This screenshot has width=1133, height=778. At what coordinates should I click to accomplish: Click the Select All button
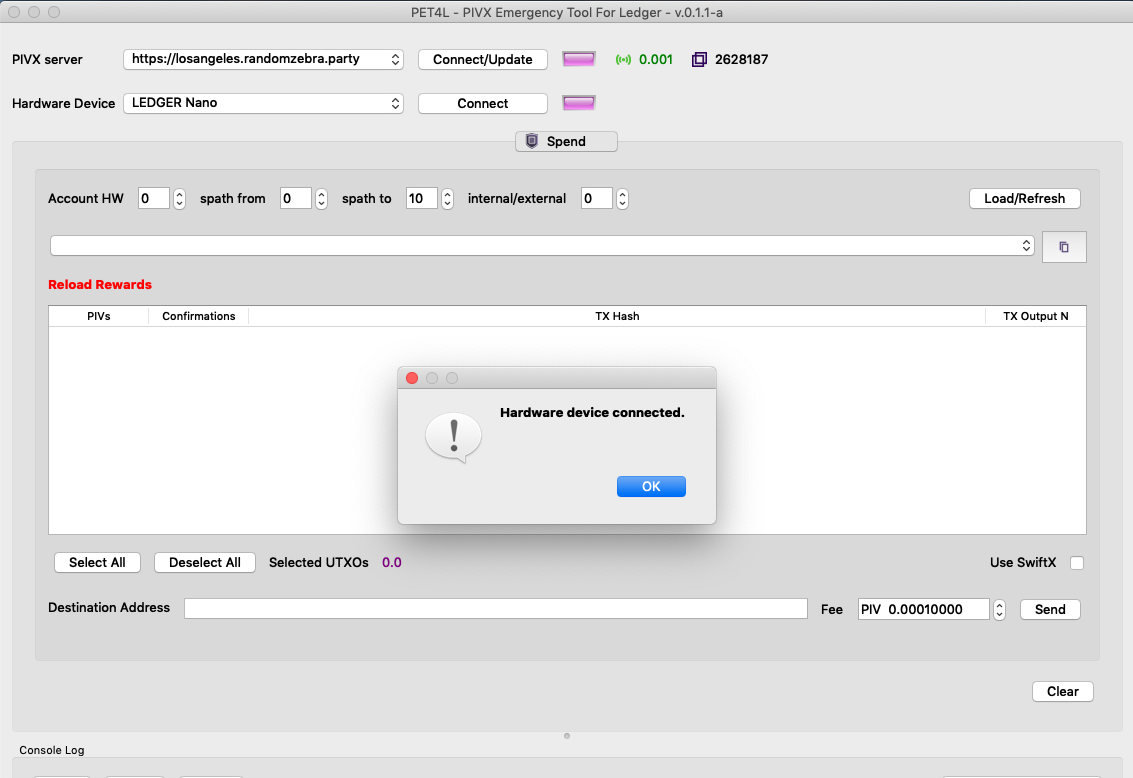(98, 563)
